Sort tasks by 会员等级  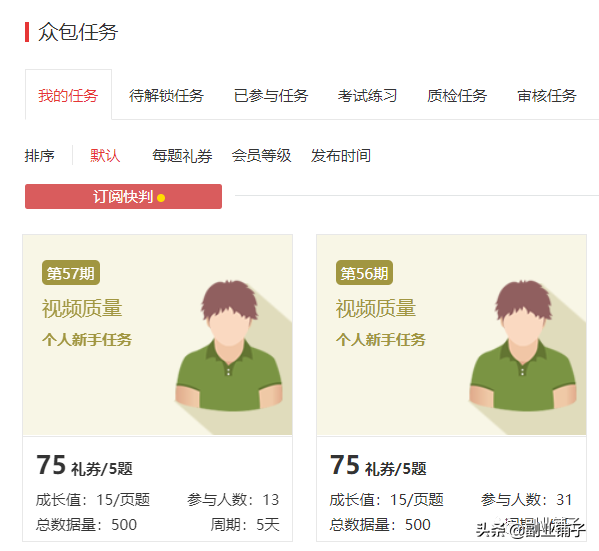(261, 156)
